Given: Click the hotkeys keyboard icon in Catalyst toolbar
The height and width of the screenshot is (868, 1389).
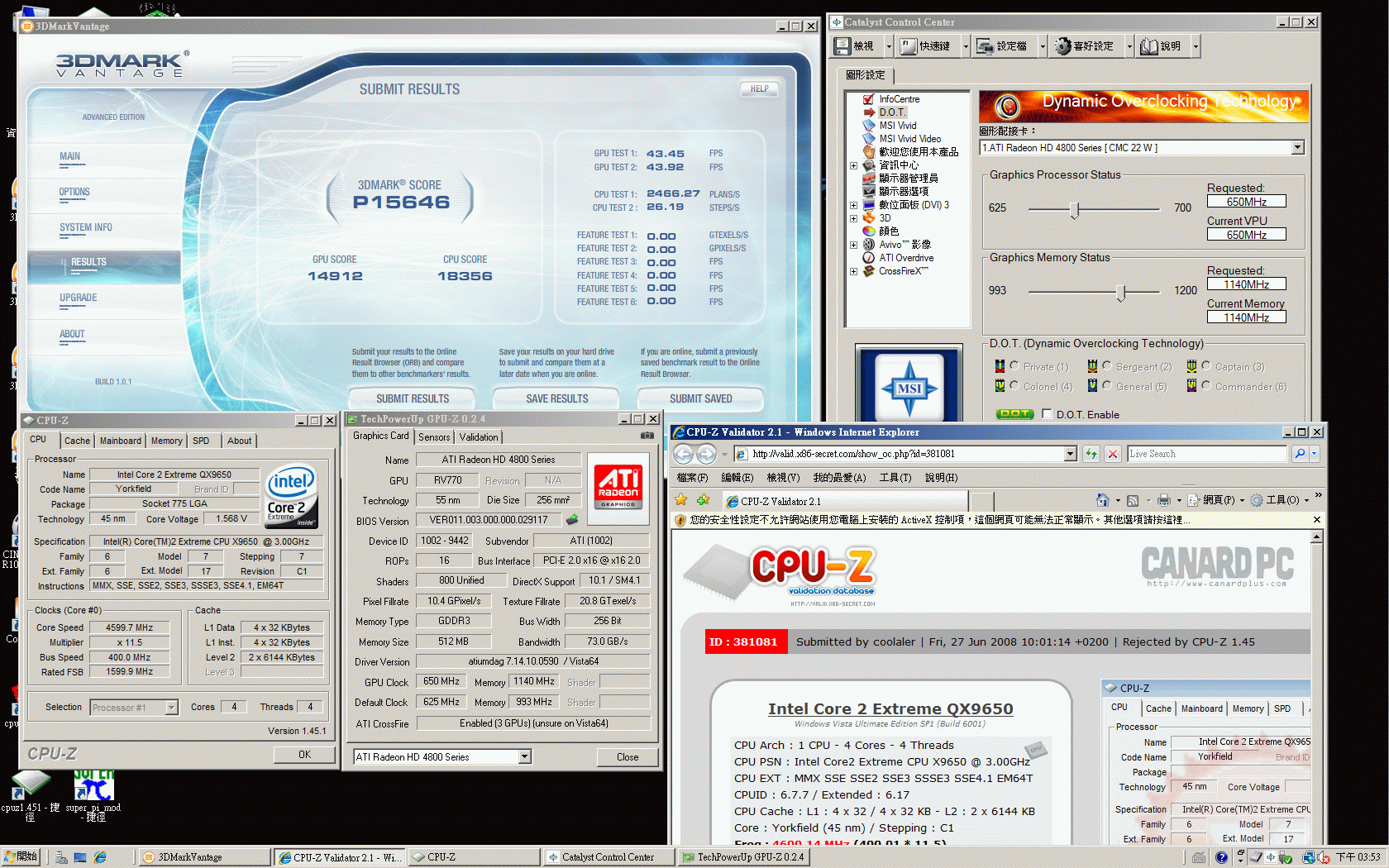Looking at the screenshot, I should tap(909, 46).
